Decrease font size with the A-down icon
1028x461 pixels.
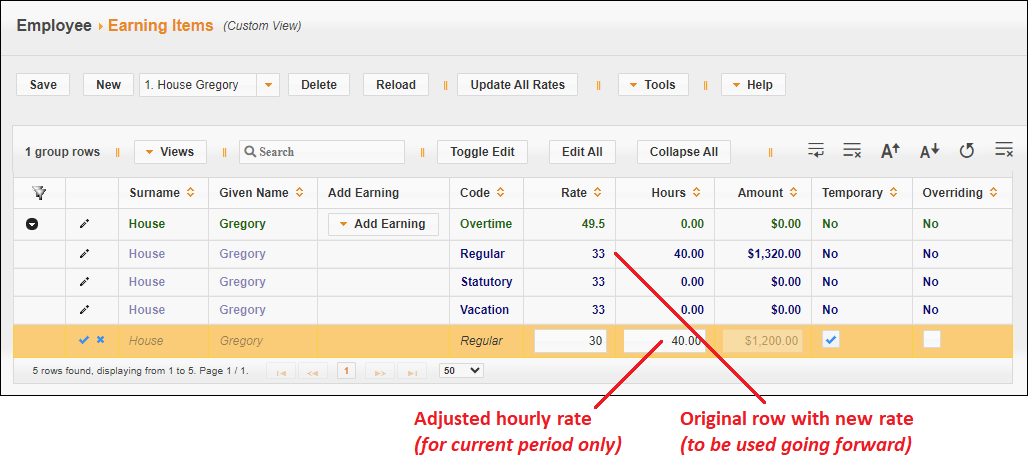pos(929,151)
